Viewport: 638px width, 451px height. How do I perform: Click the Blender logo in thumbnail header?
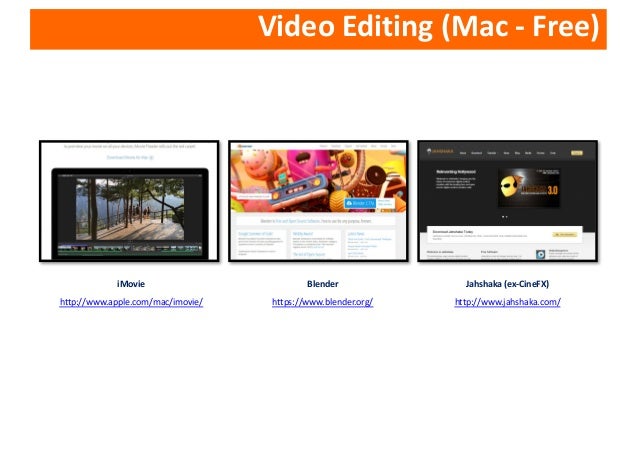pos(245,146)
